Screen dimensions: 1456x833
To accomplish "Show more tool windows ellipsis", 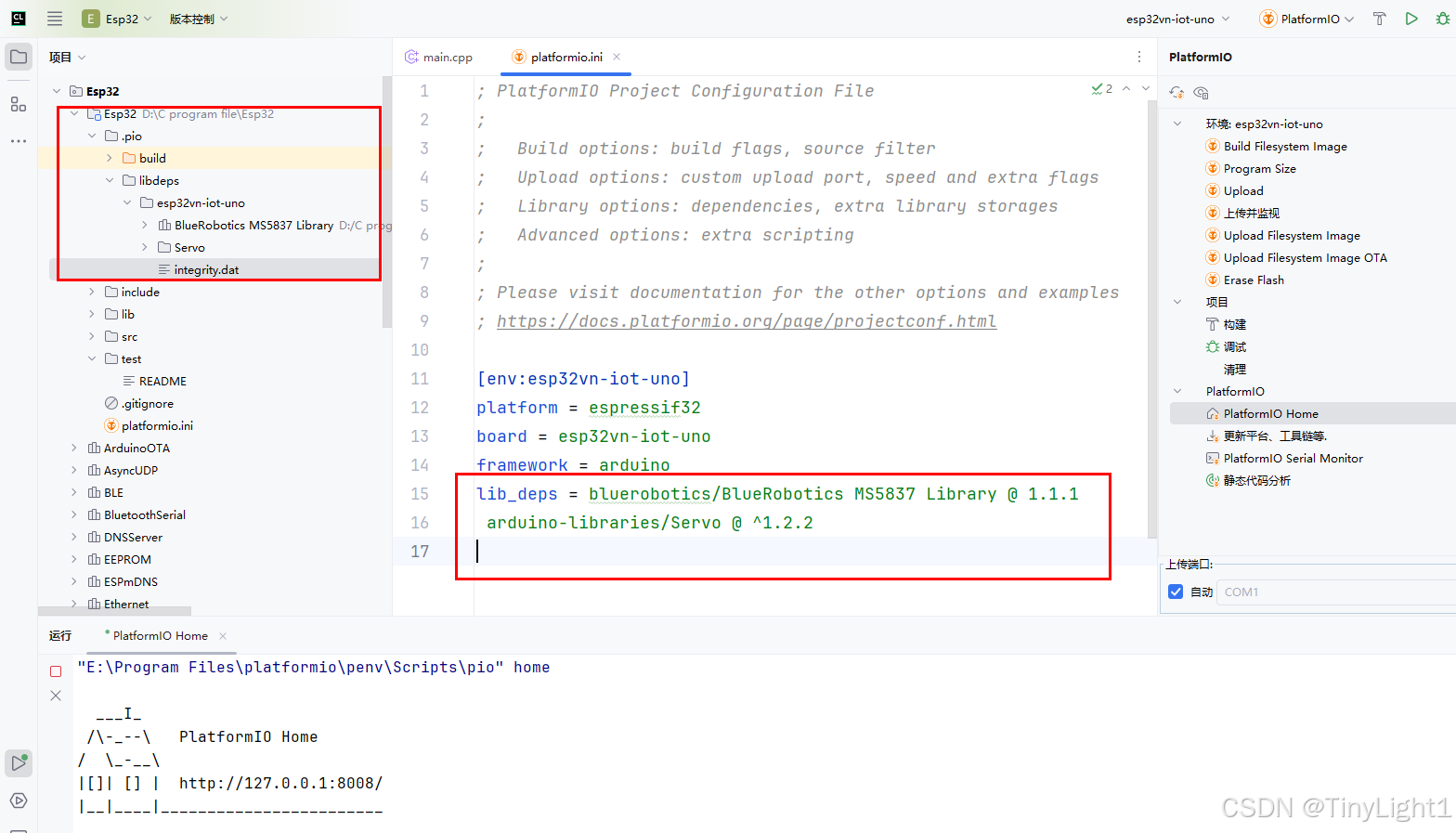I will [19, 141].
